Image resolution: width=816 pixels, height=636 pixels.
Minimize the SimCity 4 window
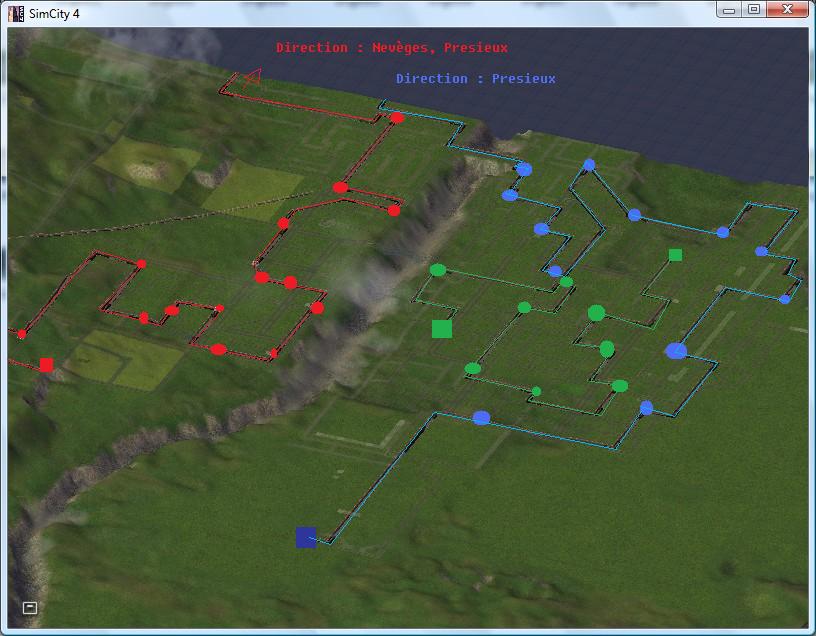click(730, 10)
